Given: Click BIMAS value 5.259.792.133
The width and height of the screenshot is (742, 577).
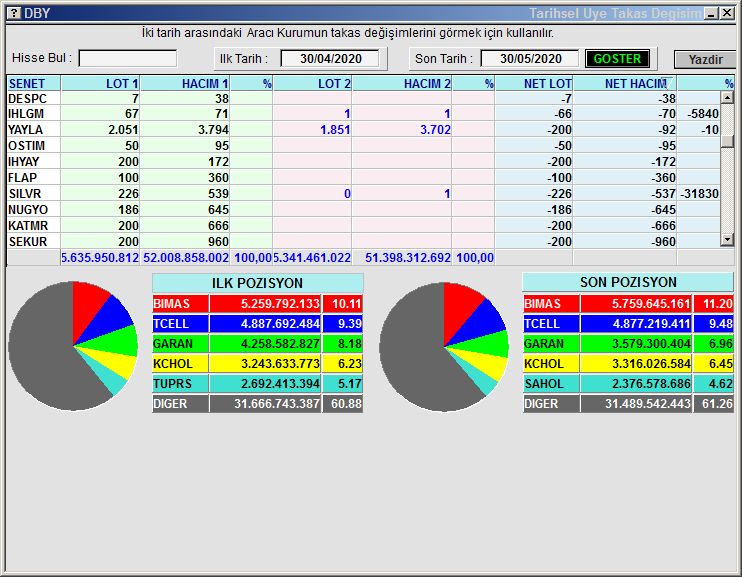Looking at the screenshot, I should (280, 304).
